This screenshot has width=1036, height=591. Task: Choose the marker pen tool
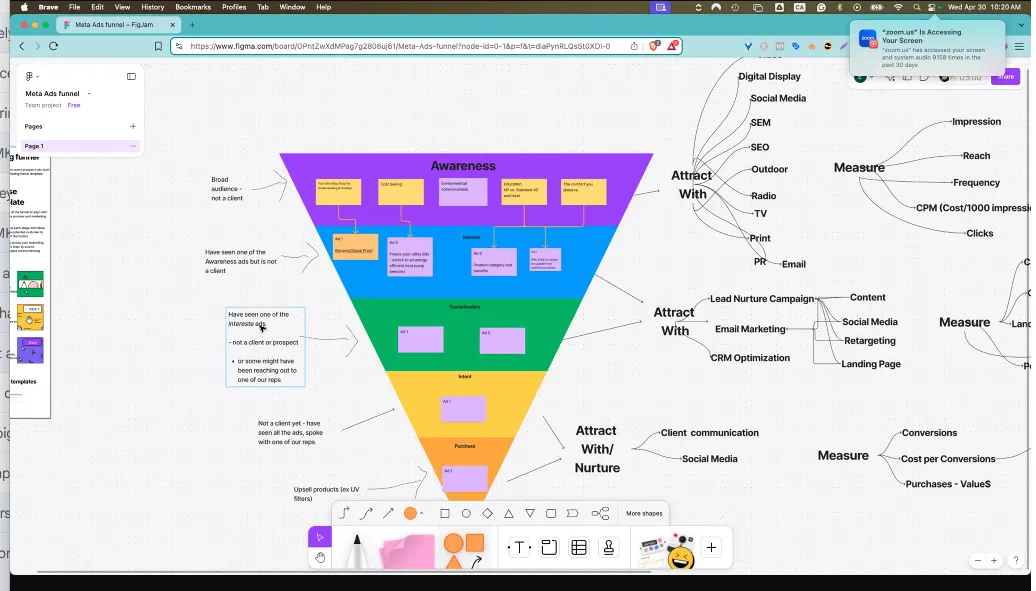357,550
